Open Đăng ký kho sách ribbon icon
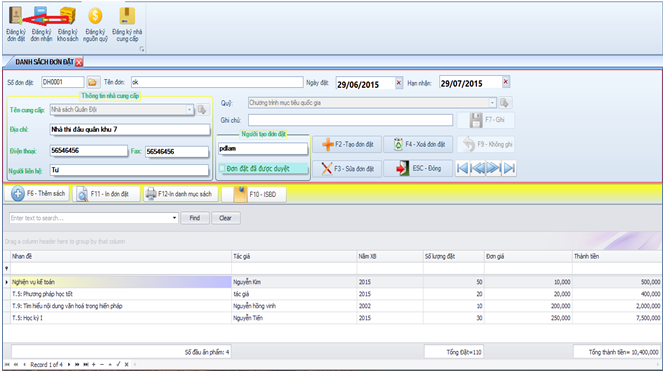This screenshot has height=372, width=663. click(x=68, y=24)
